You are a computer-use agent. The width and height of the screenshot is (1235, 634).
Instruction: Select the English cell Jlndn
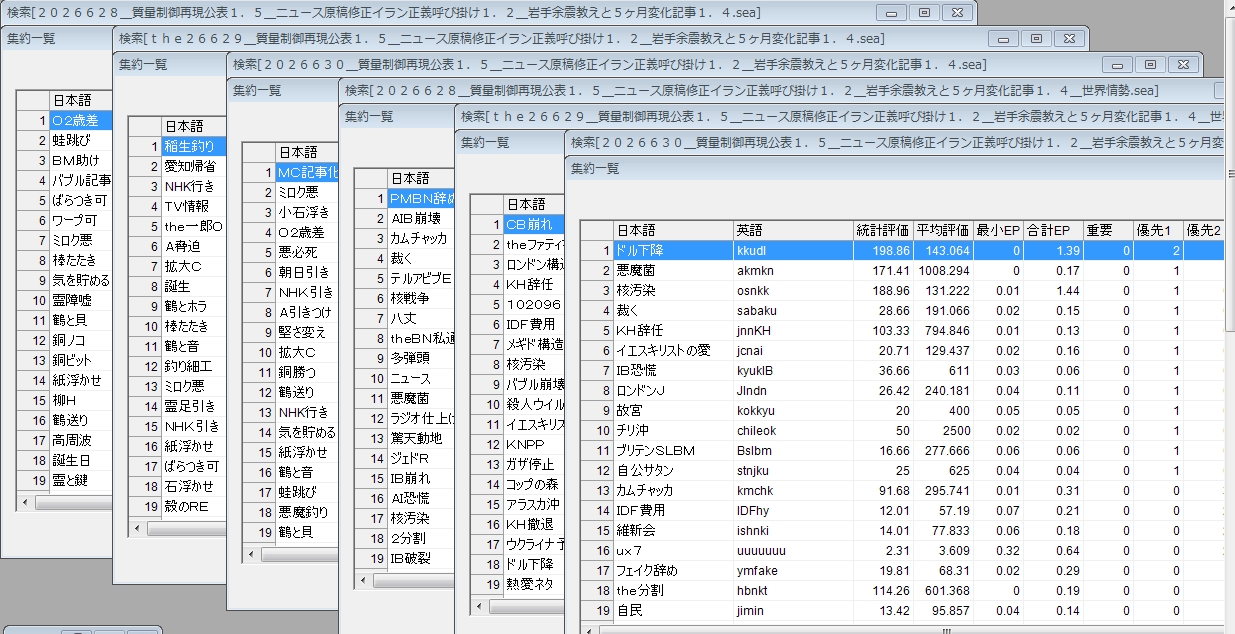(793, 391)
